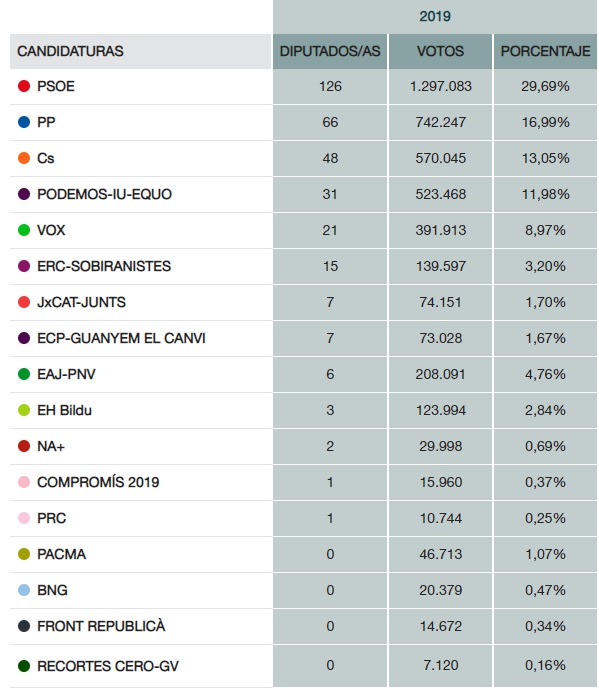599x688 pixels.
Task: Select the PORCENTAJE column header
Action: click(545, 51)
